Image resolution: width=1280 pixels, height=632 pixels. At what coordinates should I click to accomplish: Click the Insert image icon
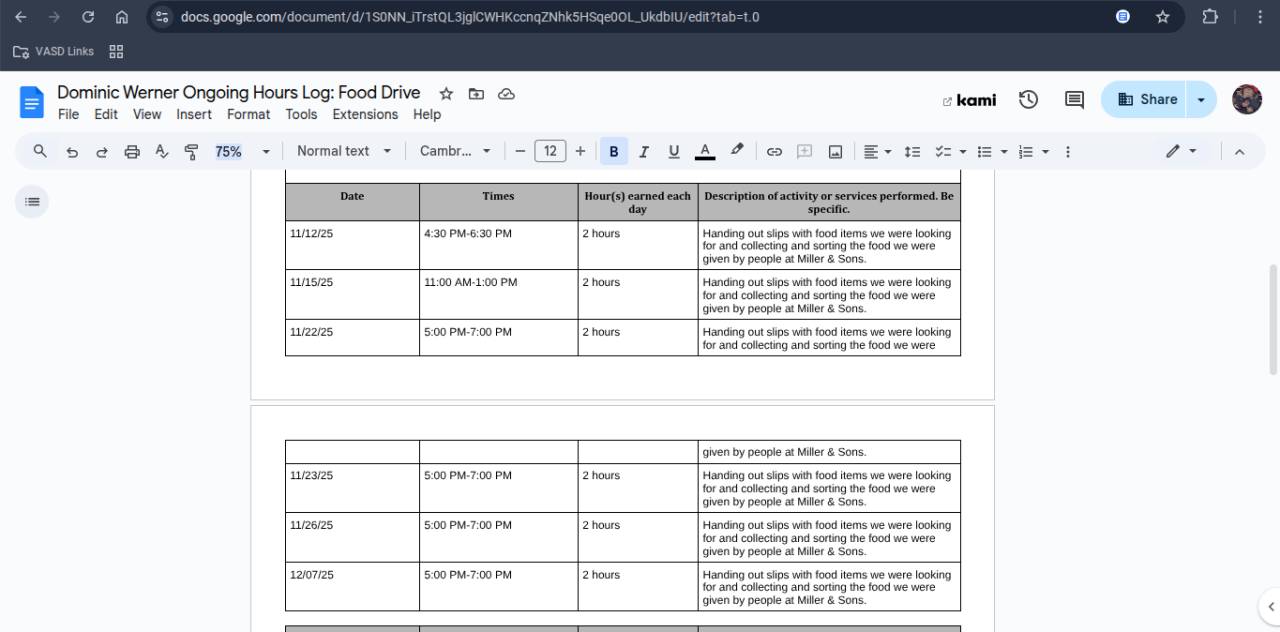(835, 152)
